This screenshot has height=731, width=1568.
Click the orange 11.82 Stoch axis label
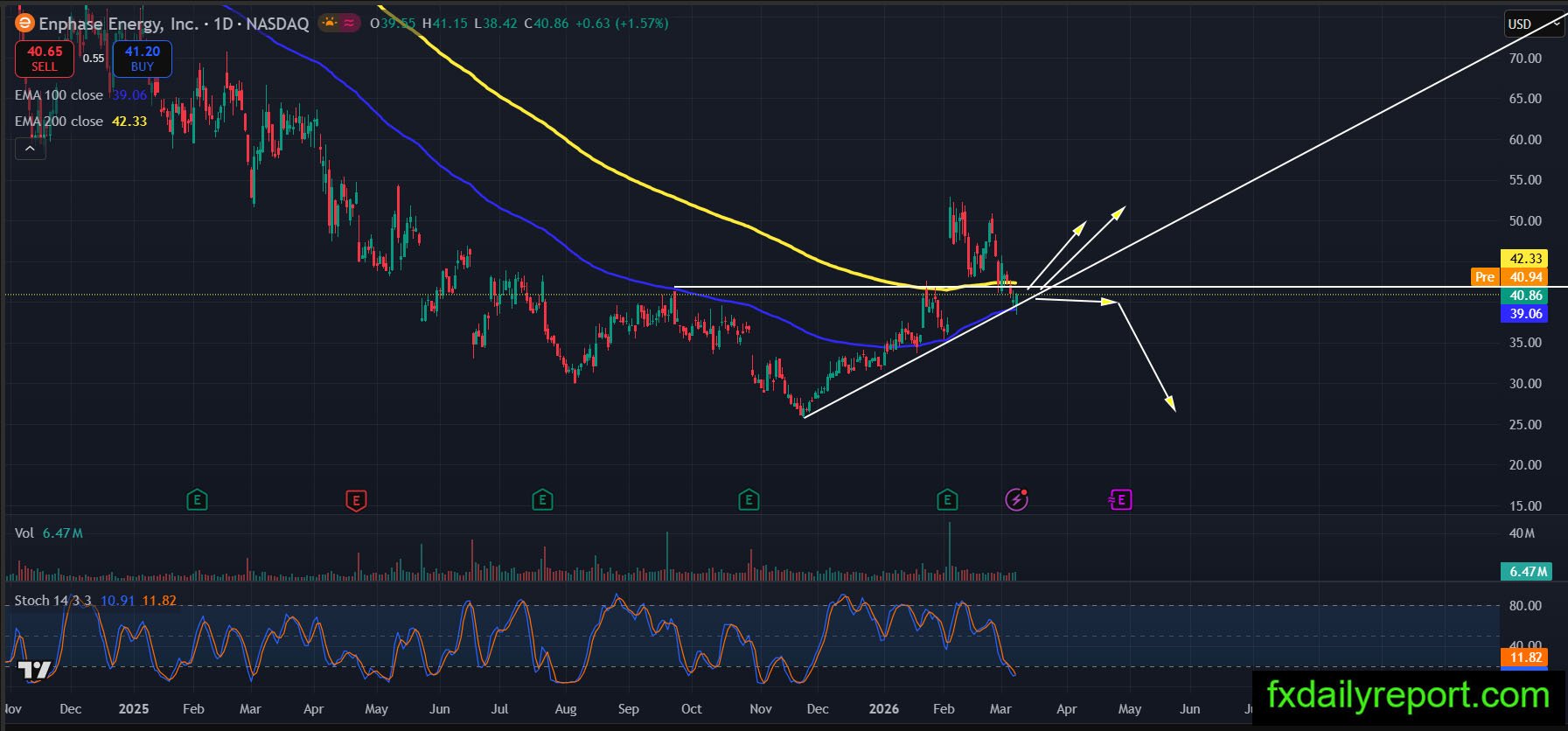click(1524, 658)
